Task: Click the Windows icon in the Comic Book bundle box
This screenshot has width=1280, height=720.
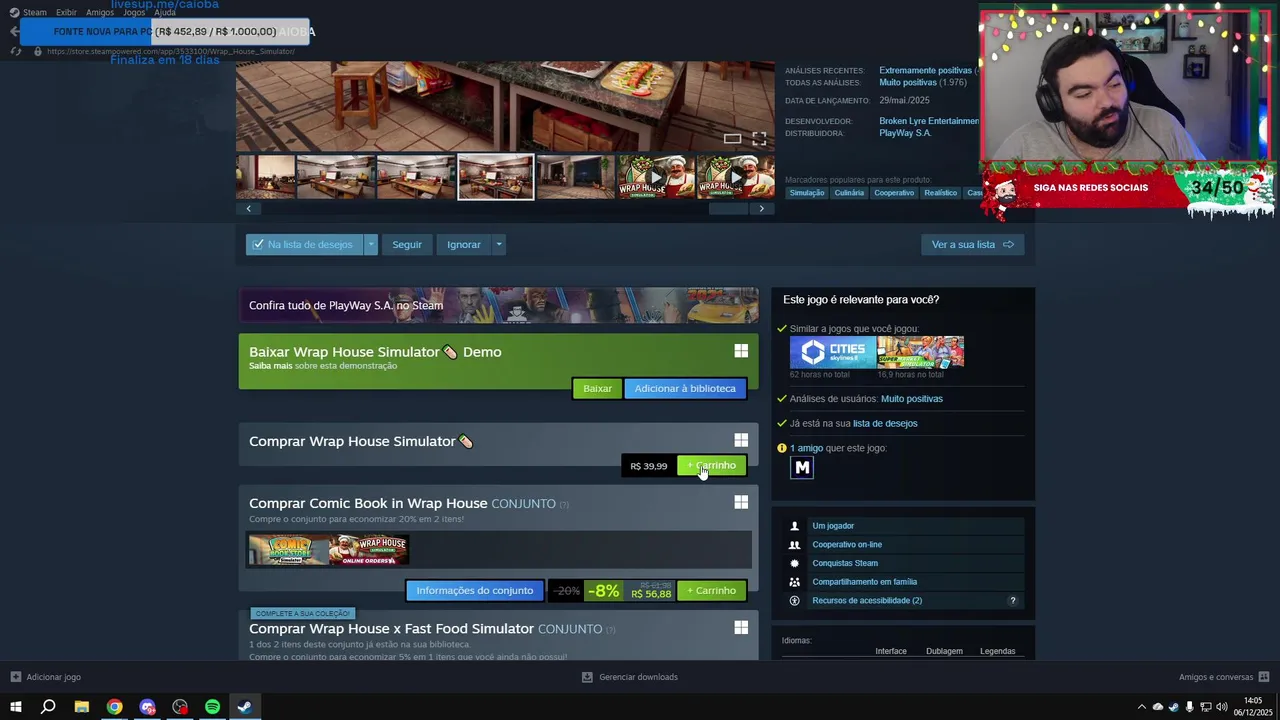Action: 741,502
